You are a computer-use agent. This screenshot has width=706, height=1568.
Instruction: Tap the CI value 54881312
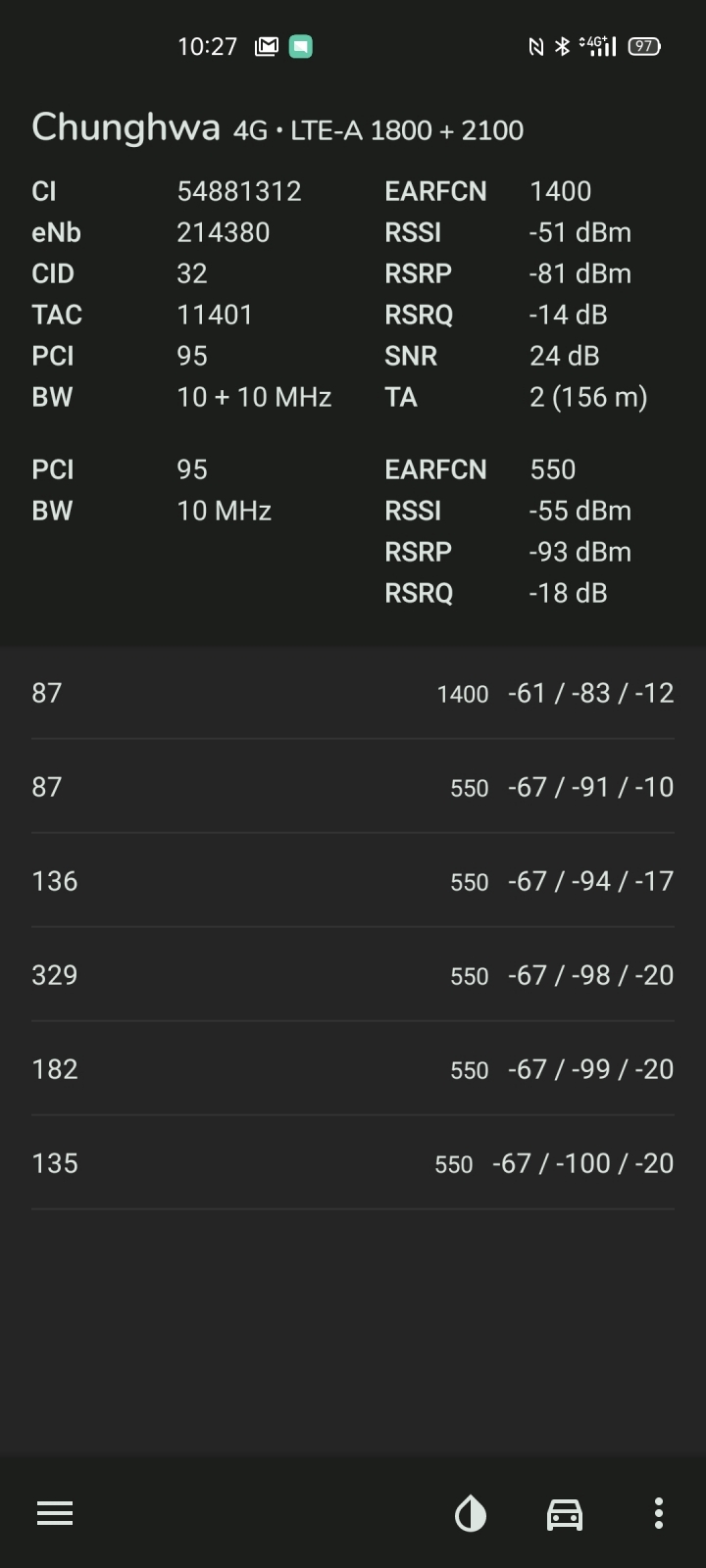pyautogui.click(x=239, y=191)
